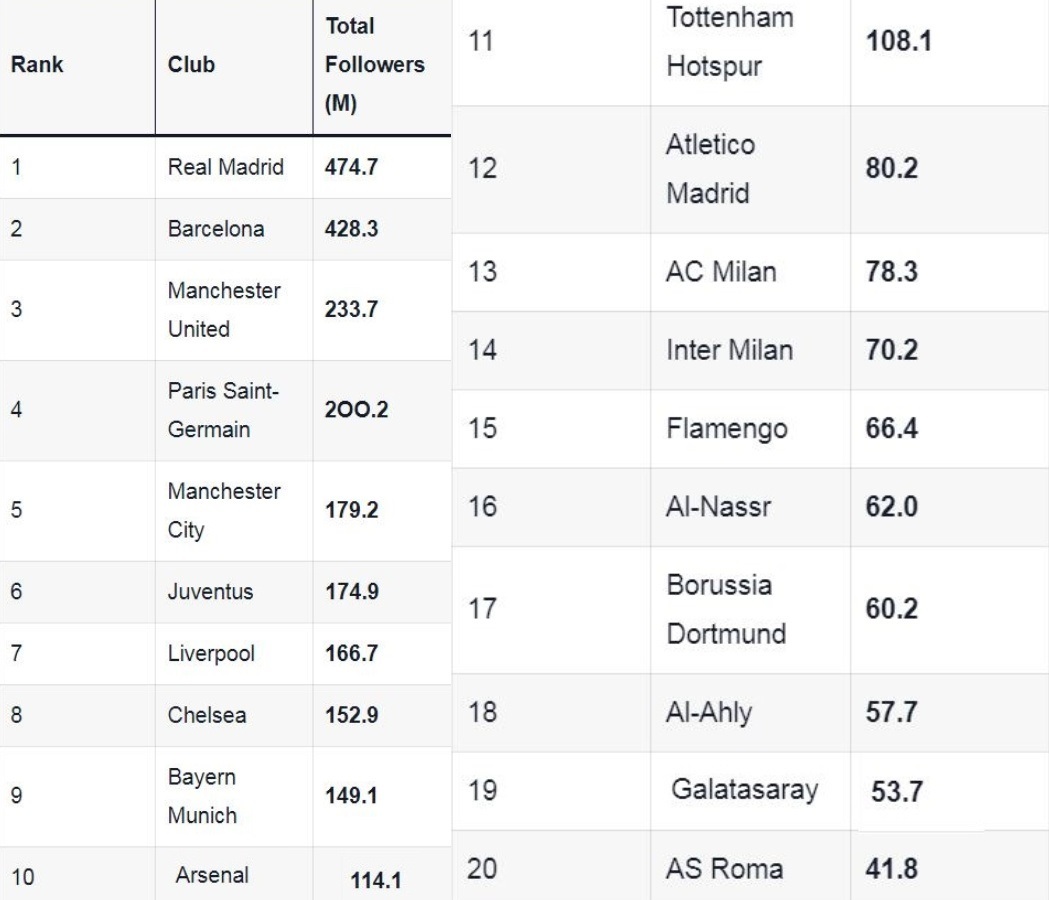Image resolution: width=1049 pixels, height=900 pixels.
Task: Click Barcelona's 428.3 followers value
Action: click(351, 229)
